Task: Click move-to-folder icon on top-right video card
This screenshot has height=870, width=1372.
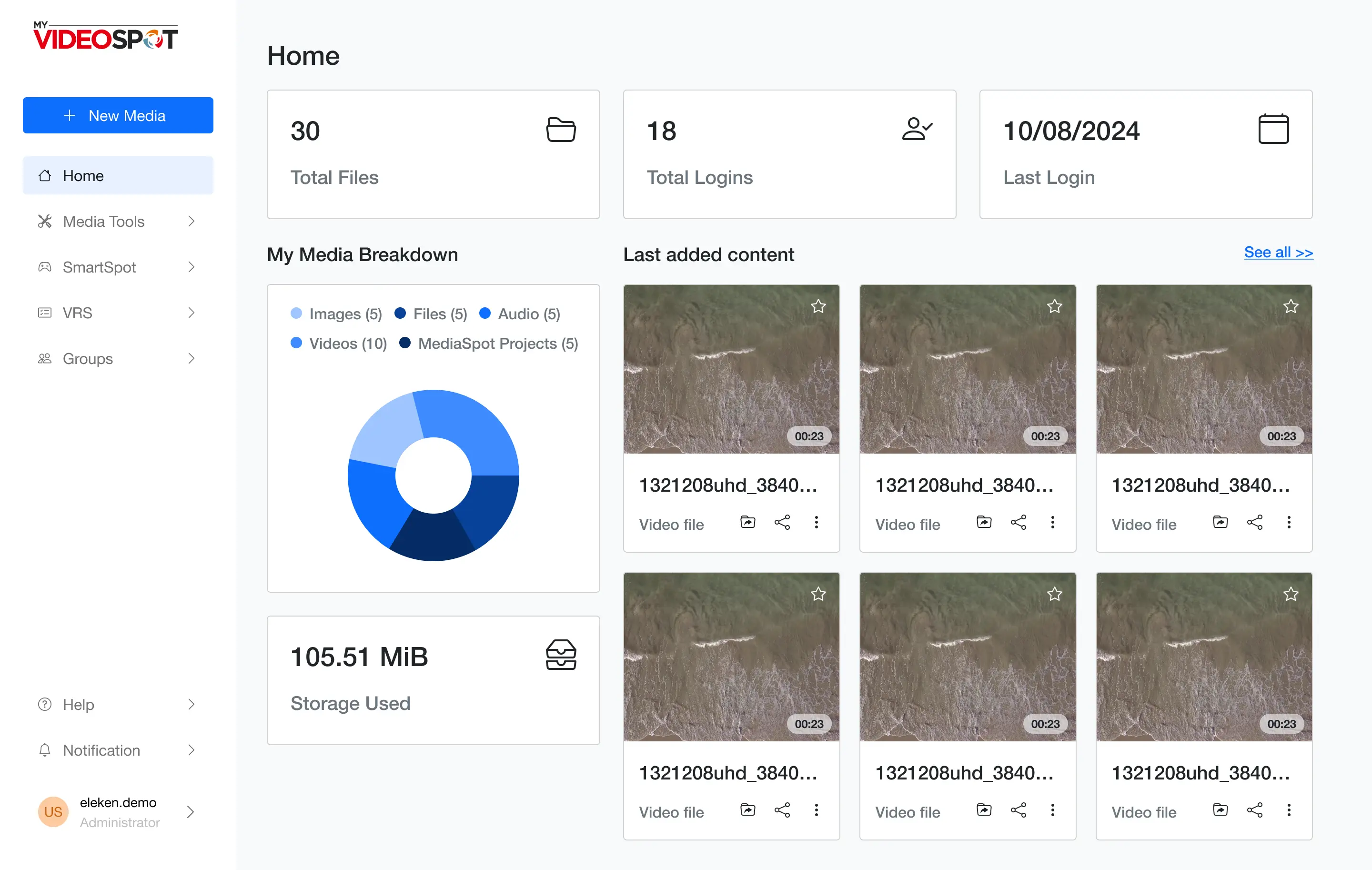Action: coord(1220,523)
